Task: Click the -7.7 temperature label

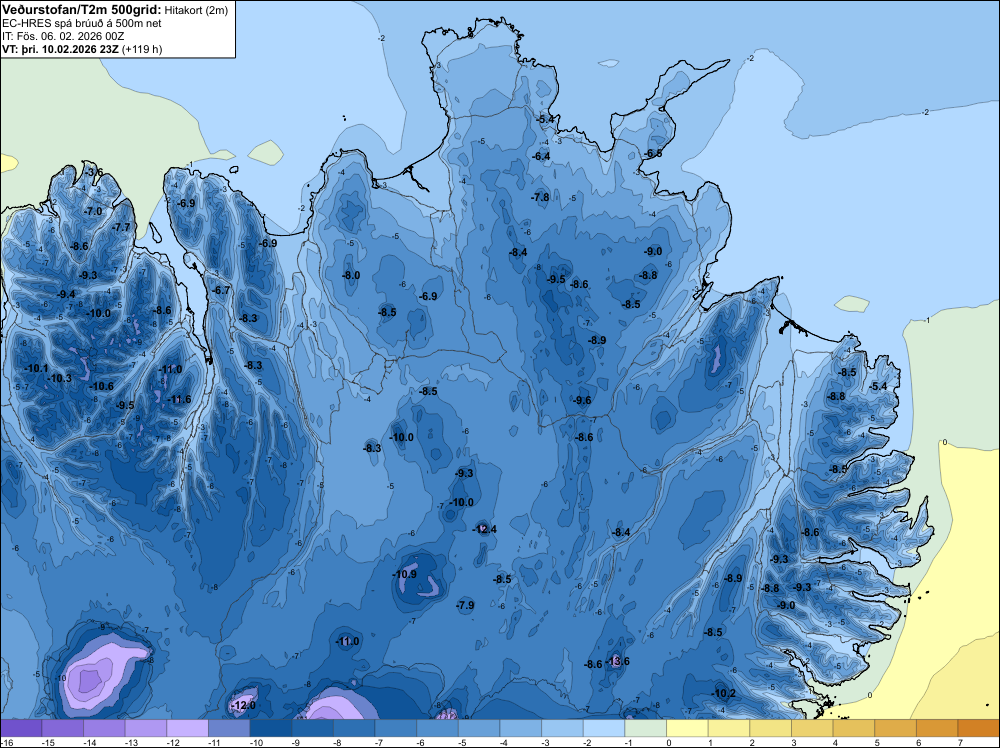Action: [x=121, y=227]
